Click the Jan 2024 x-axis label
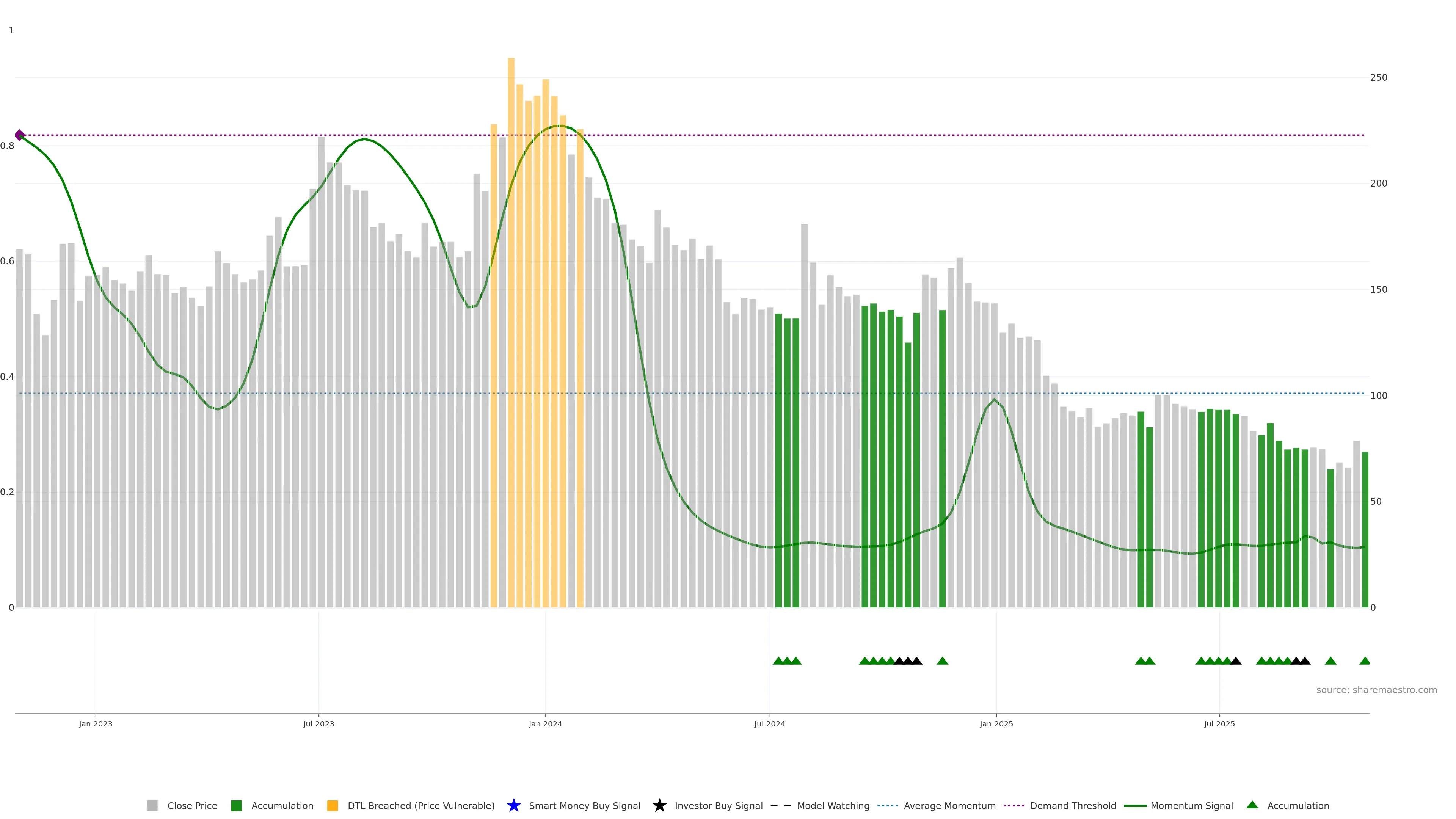 pyautogui.click(x=545, y=723)
